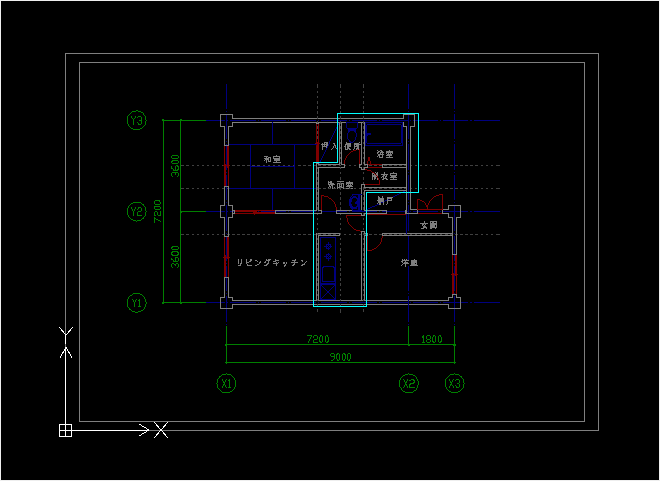Pick the Y1 grid axis bubble
This screenshot has height=481, width=660.
136,303
